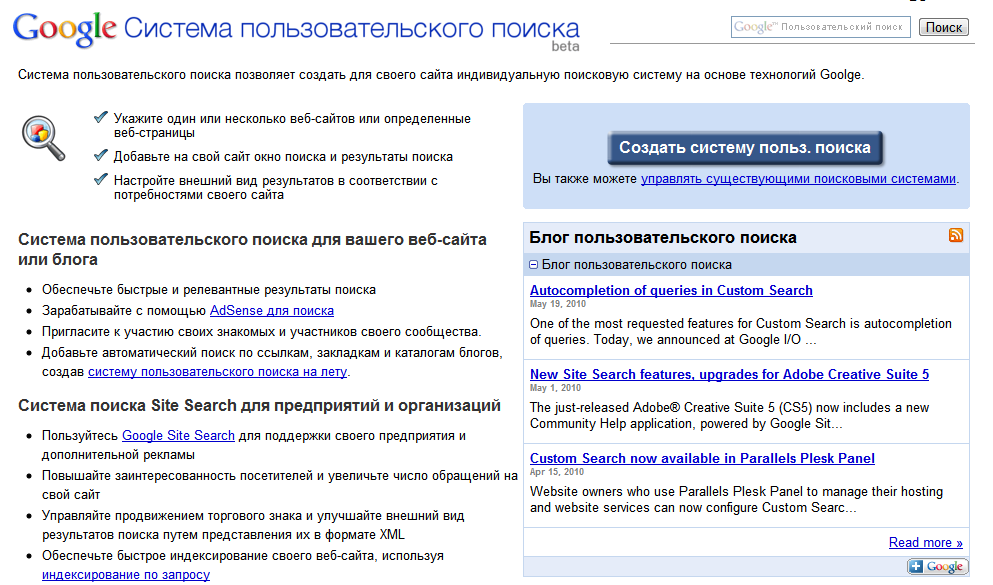Open the AdSense для поиска link
This screenshot has width=993, height=585.
(x=272, y=311)
